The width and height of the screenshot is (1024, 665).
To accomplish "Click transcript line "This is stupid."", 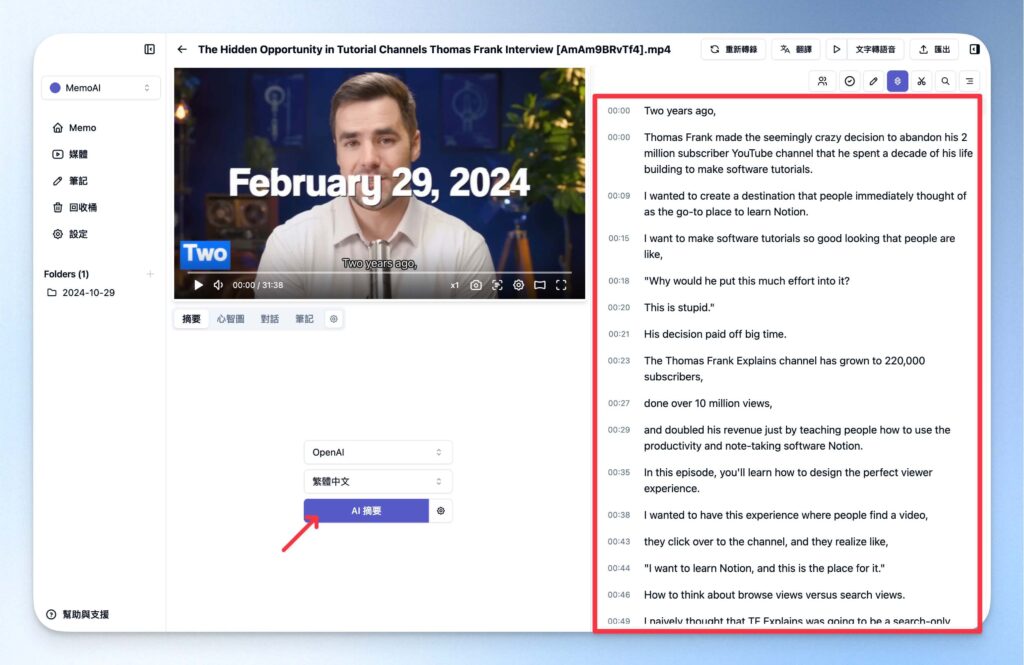I will (x=679, y=307).
